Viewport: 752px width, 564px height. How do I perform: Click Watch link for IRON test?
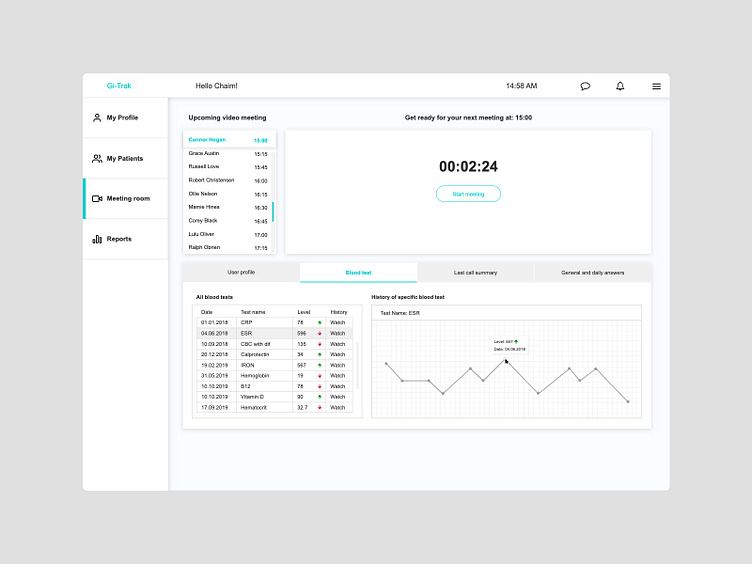click(x=338, y=365)
